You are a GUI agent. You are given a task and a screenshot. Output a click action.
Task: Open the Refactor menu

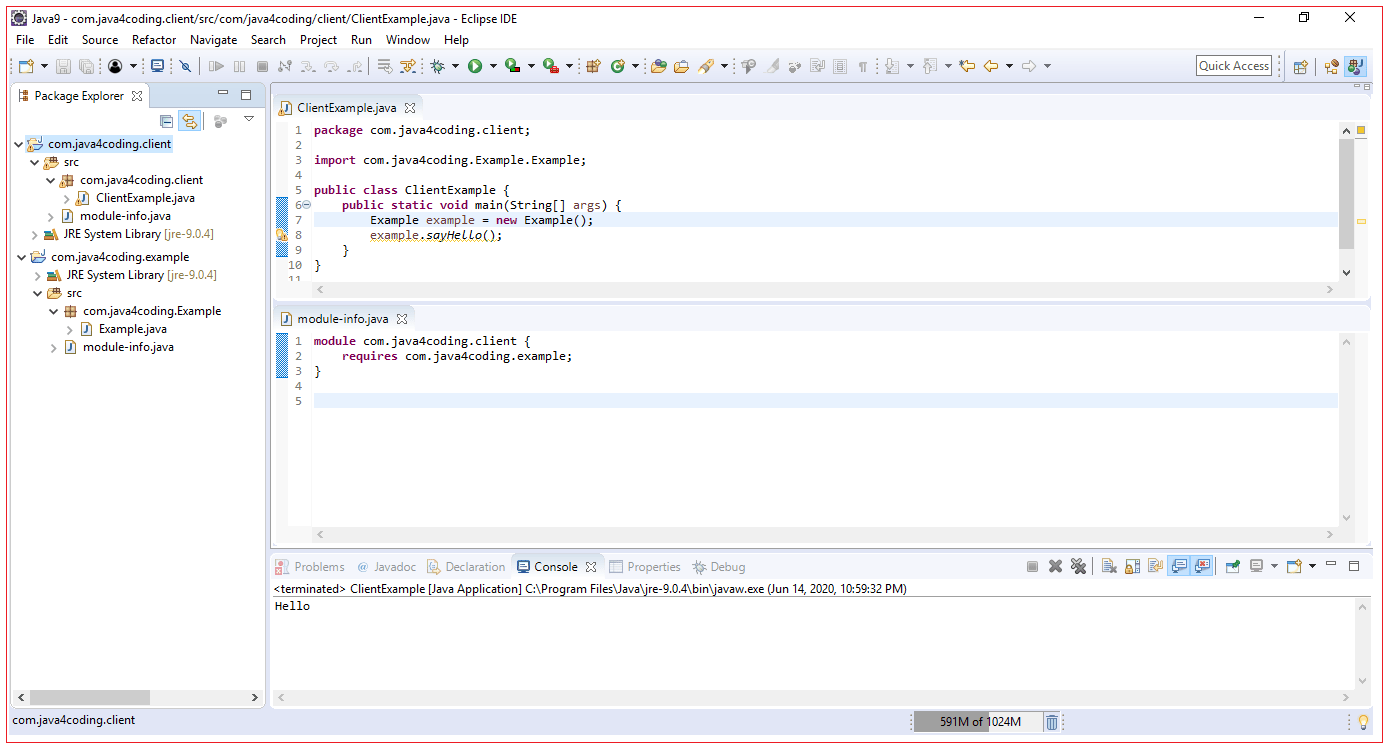click(x=153, y=40)
